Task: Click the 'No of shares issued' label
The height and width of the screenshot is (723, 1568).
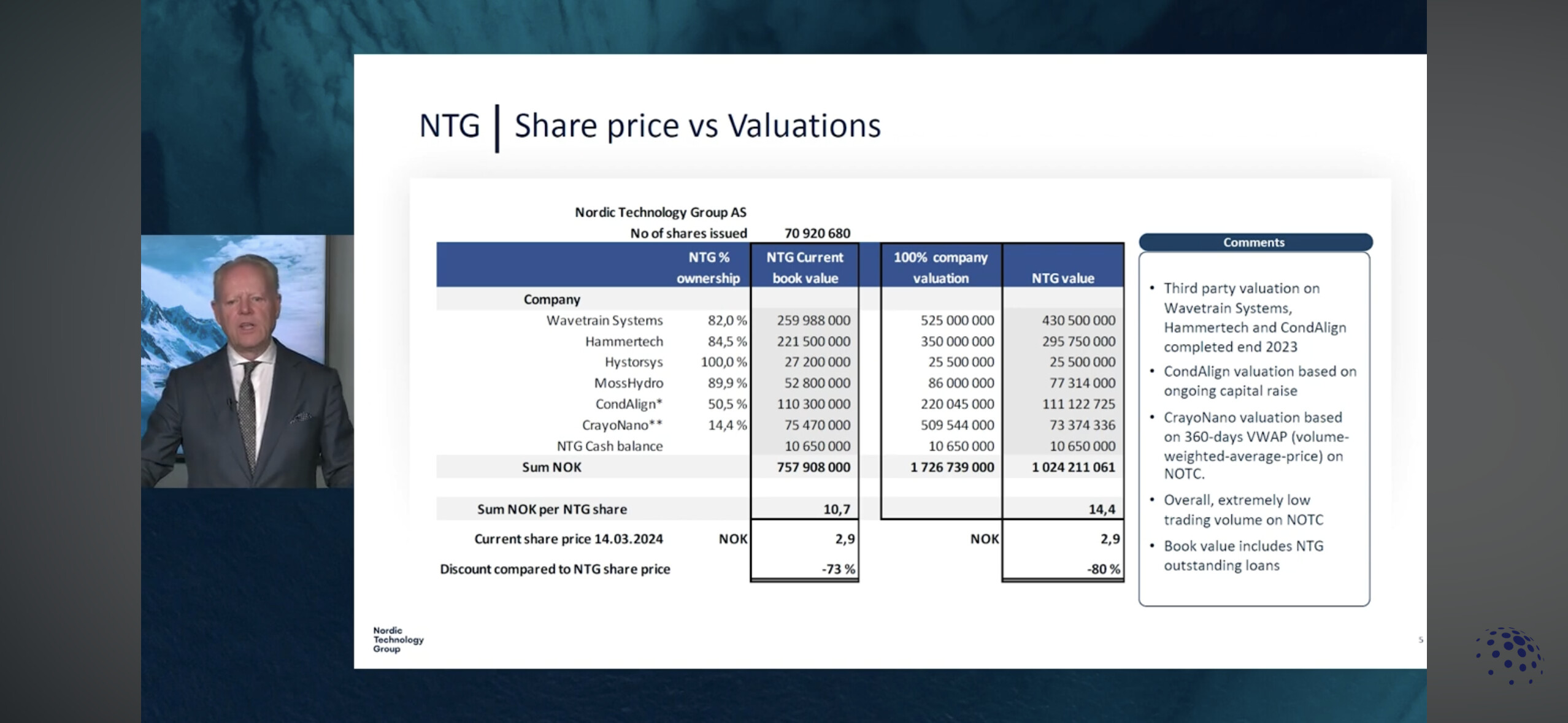Action: click(688, 233)
